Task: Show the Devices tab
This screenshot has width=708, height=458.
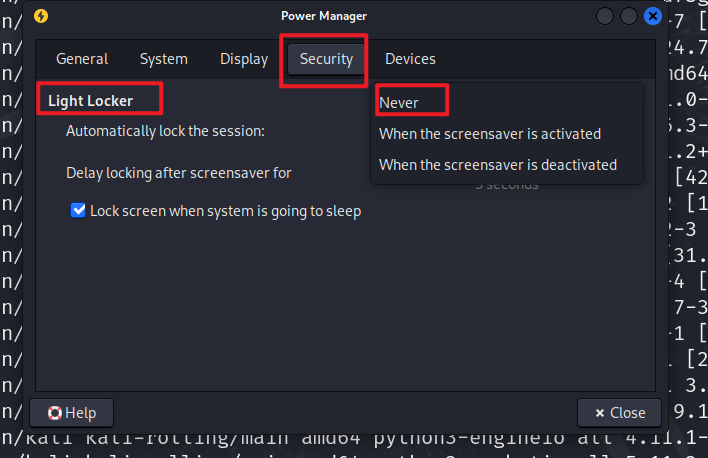Action: [x=410, y=59]
